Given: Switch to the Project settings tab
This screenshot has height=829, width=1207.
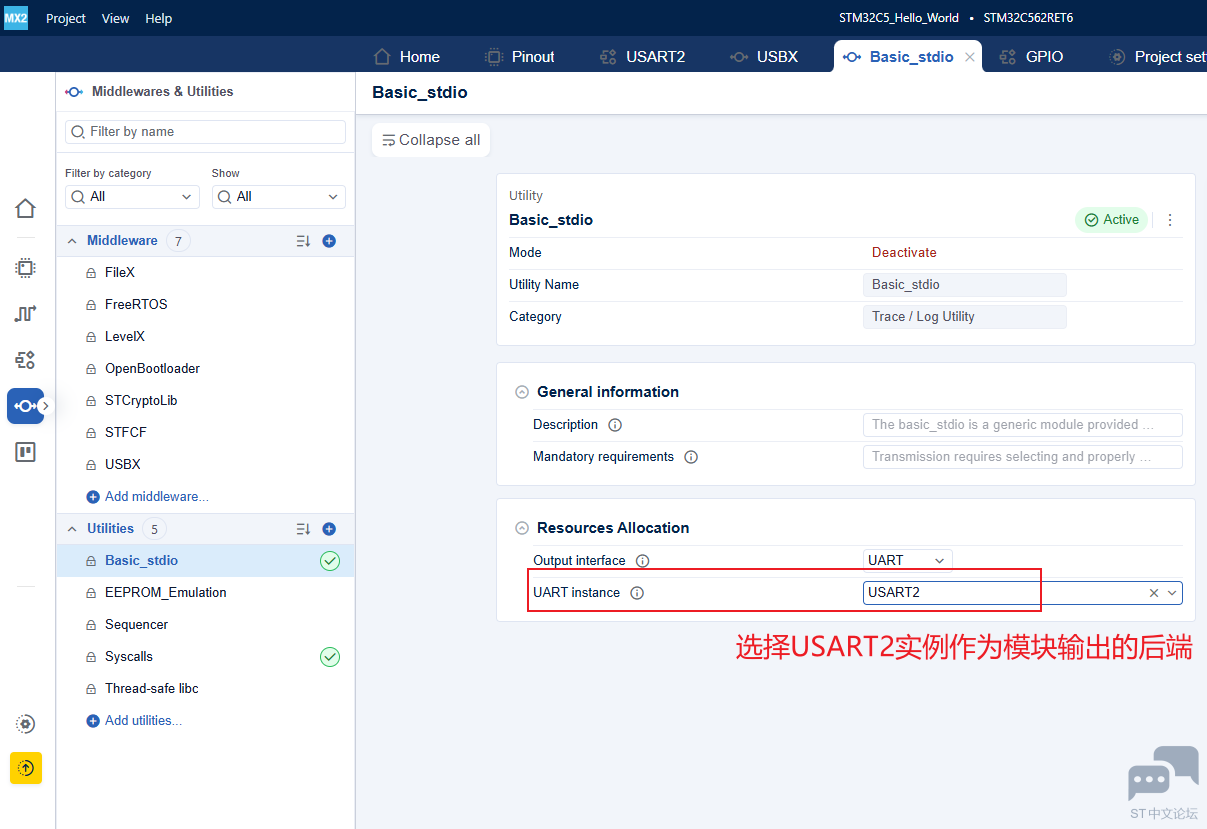Looking at the screenshot, I should (x=1158, y=57).
